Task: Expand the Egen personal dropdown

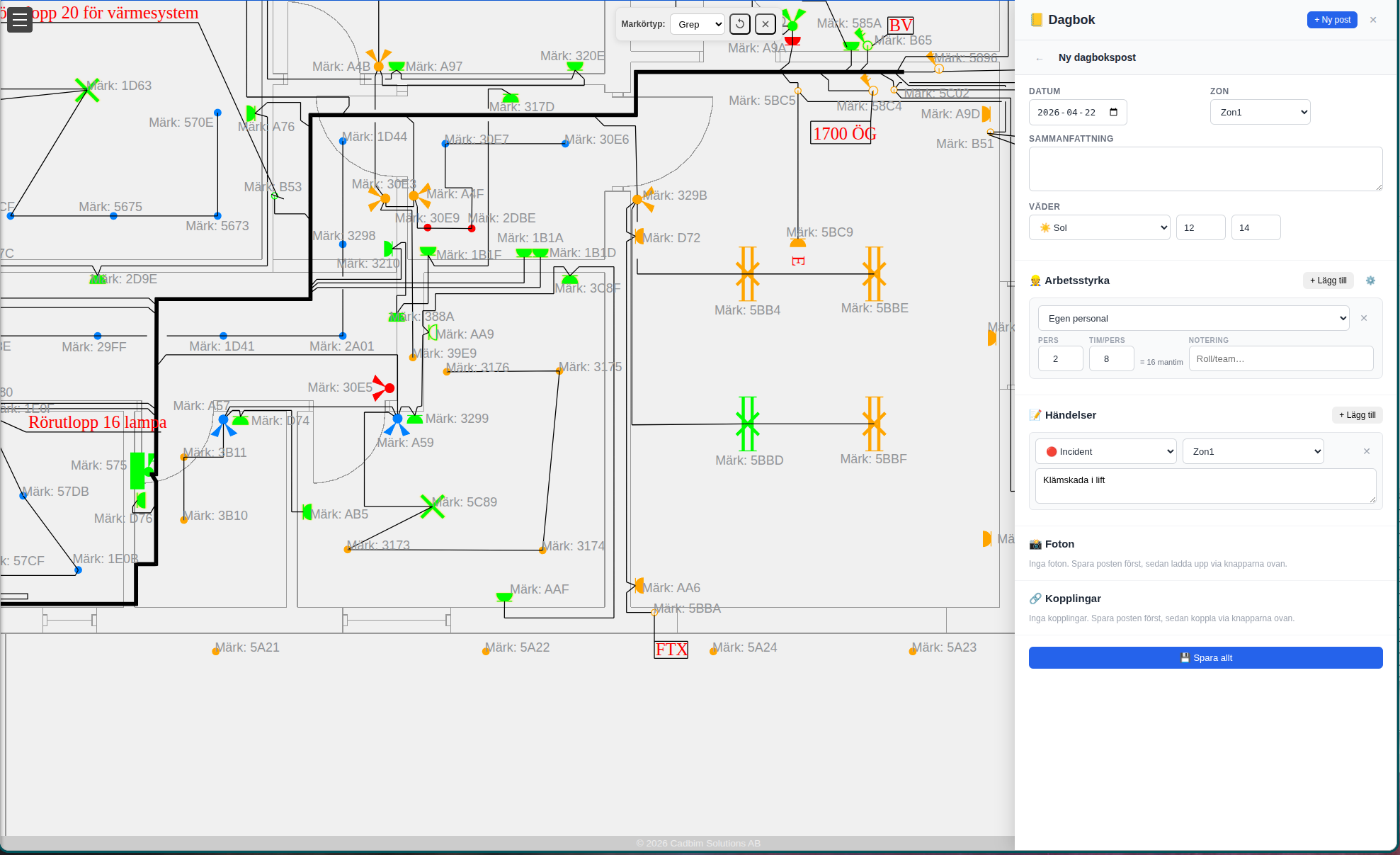Action: pos(1193,318)
